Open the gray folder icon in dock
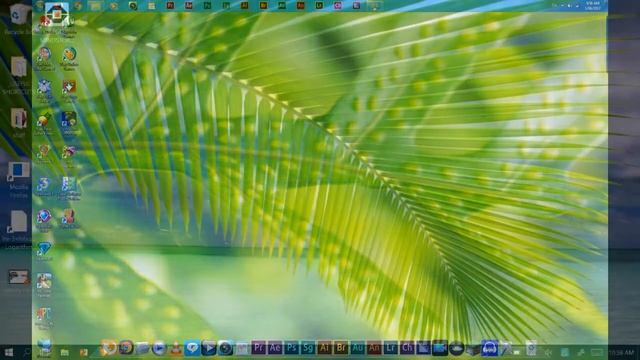The height and width of the screenshot is (360, 640). (x=142, y=348)
